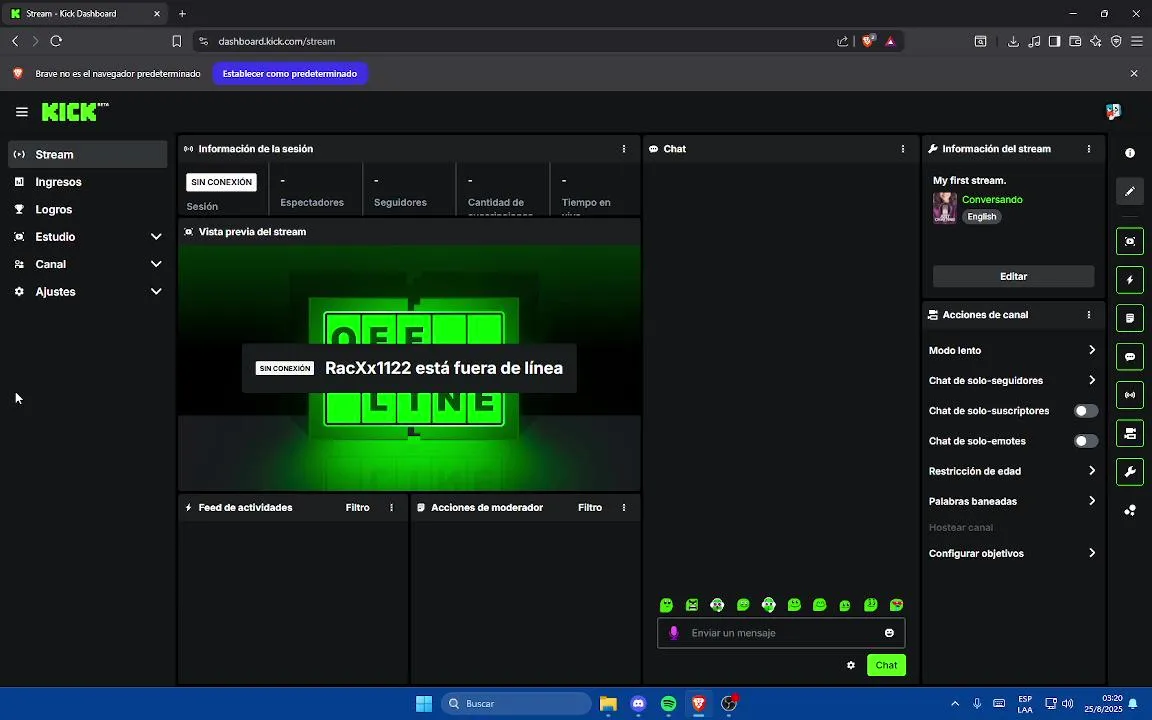The width and height of the screenshot is (1152, 720).
Task: Open the user avatar menu in the header
Action: [x=1113, y=112]
